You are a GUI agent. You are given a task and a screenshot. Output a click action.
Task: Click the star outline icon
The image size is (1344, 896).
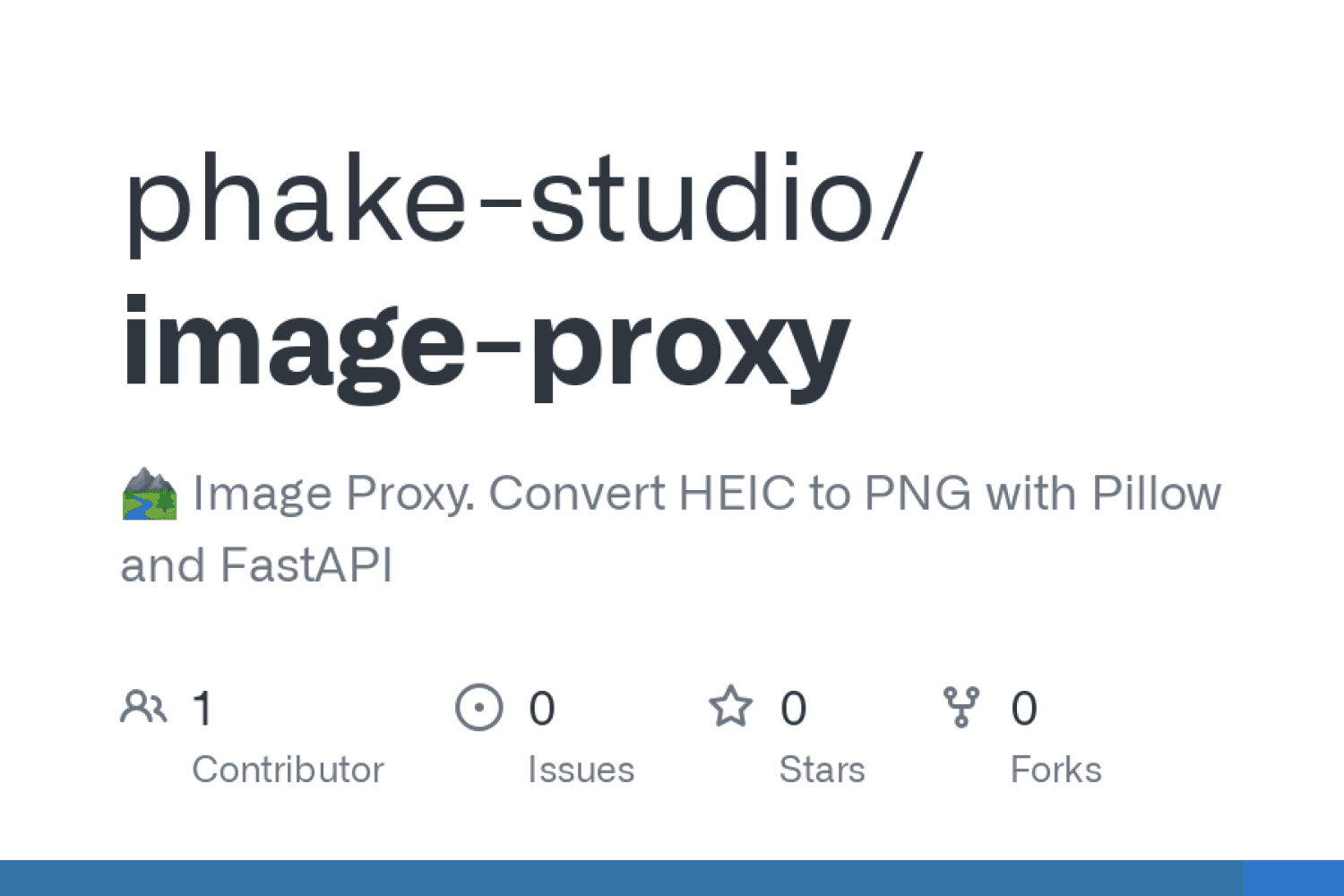(731, 707)
